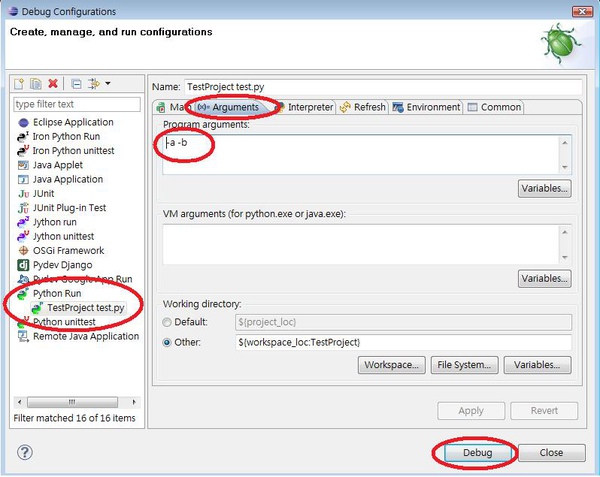Click VM arguments scroll down arrow
Image resolution: width=600 pixels, height=477 pixels.
[565, 257]
